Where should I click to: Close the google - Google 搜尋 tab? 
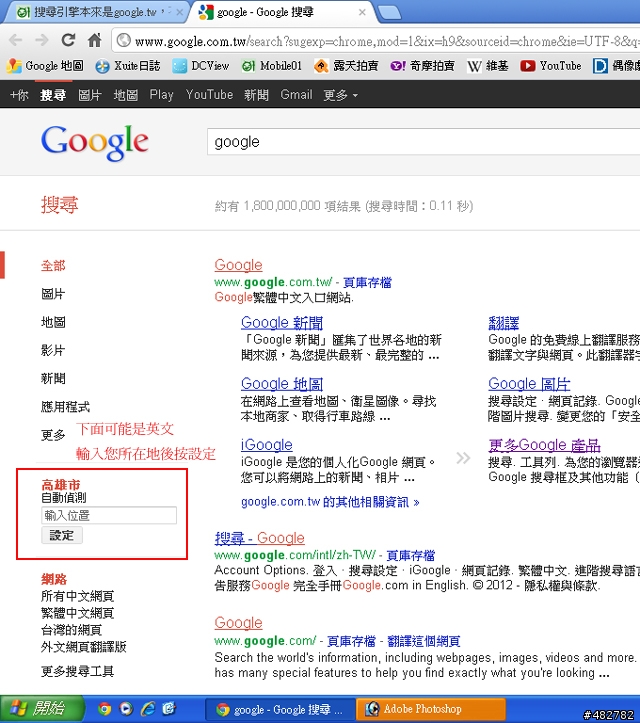pyautogui.click(x=362, y=12)
